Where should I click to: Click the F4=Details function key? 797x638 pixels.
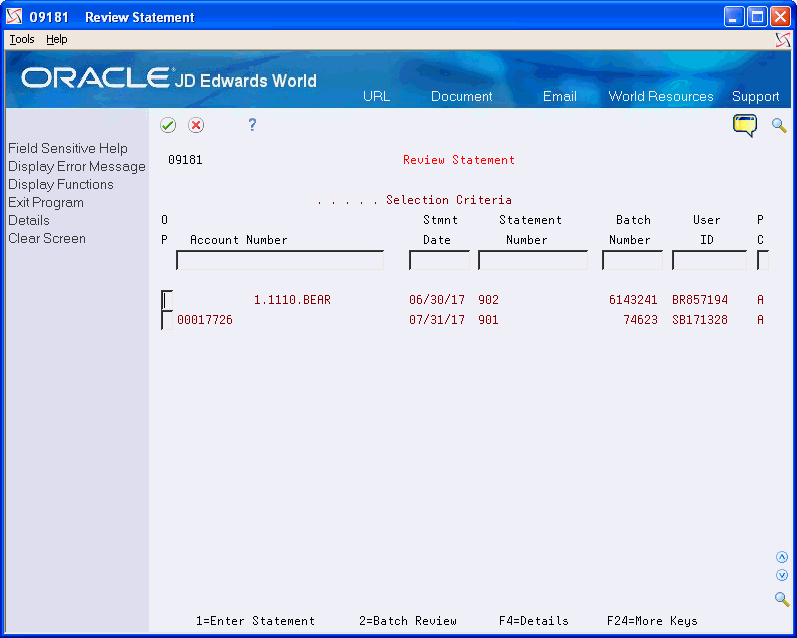tap(534, 621)
